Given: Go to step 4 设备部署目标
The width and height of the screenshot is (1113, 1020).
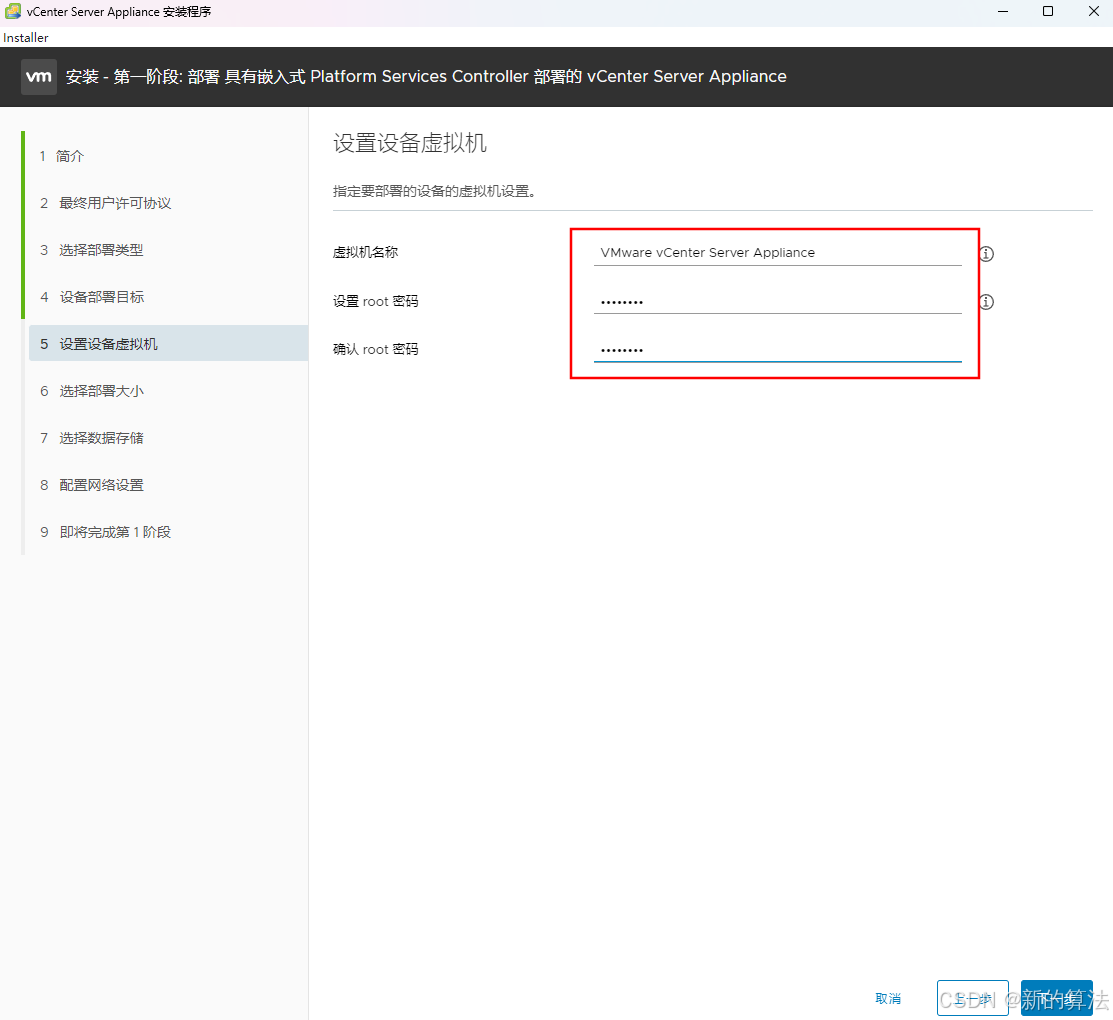Looking at the screenshot, I should point(92,297).
